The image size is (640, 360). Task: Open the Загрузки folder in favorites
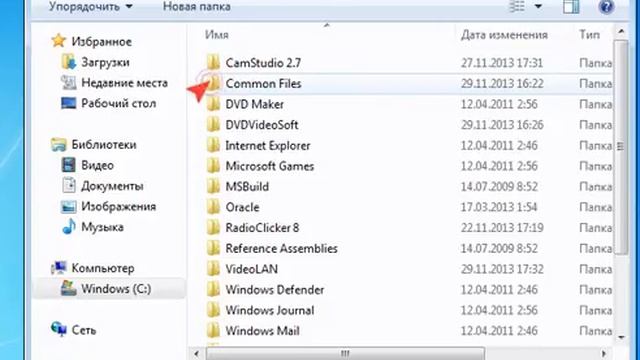(x=105, y=62)
